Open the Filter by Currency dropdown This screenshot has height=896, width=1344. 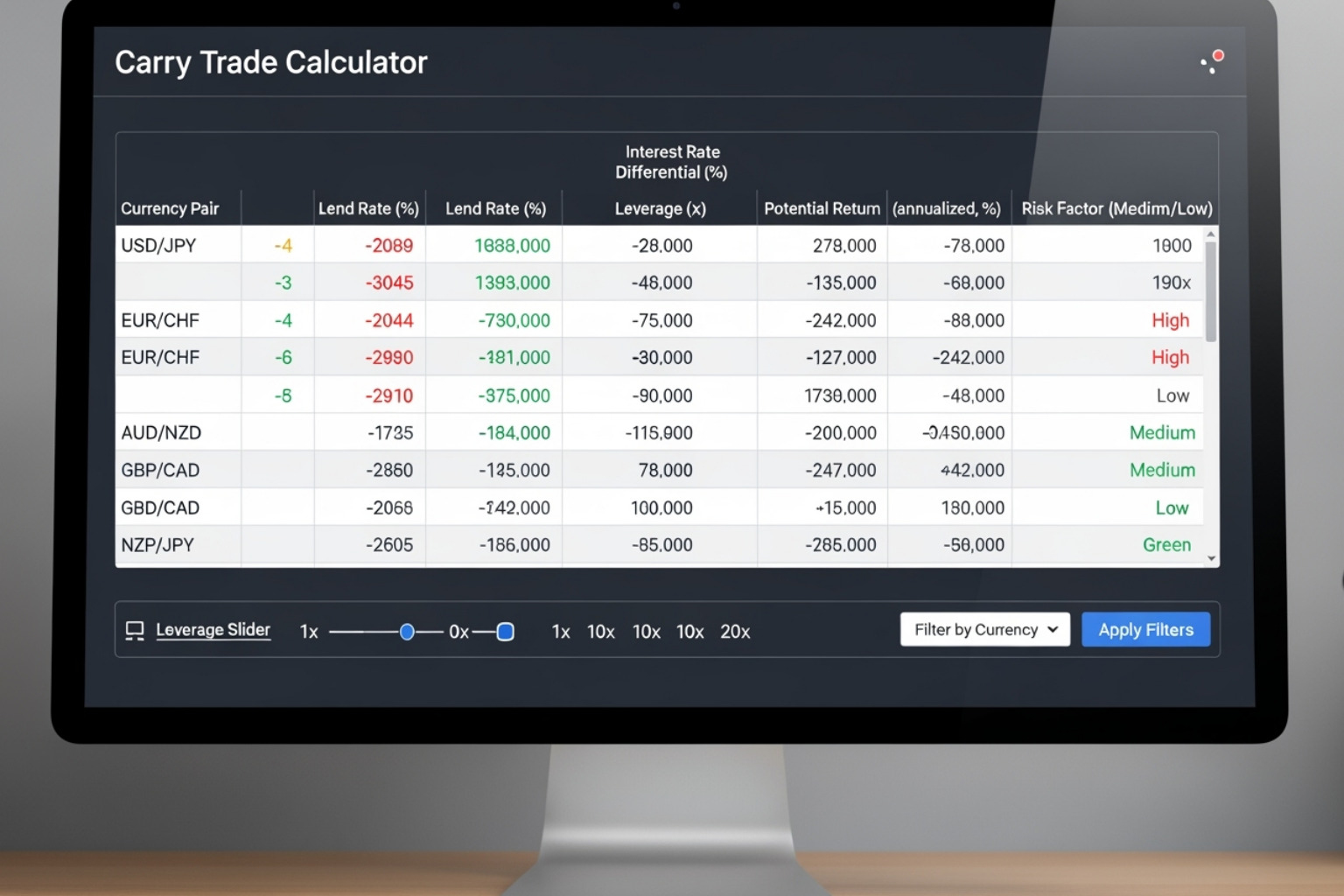point(984,630)
